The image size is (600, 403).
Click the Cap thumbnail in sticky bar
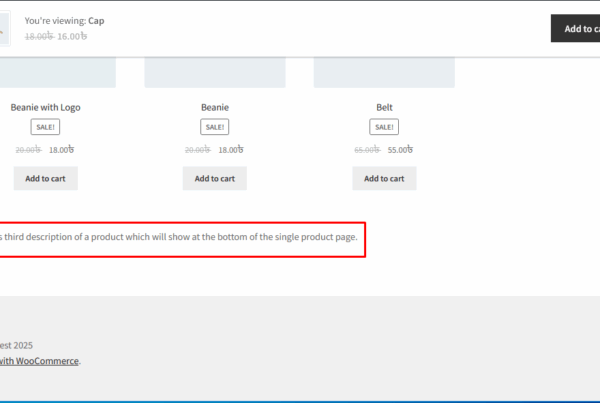click(3, 28)
